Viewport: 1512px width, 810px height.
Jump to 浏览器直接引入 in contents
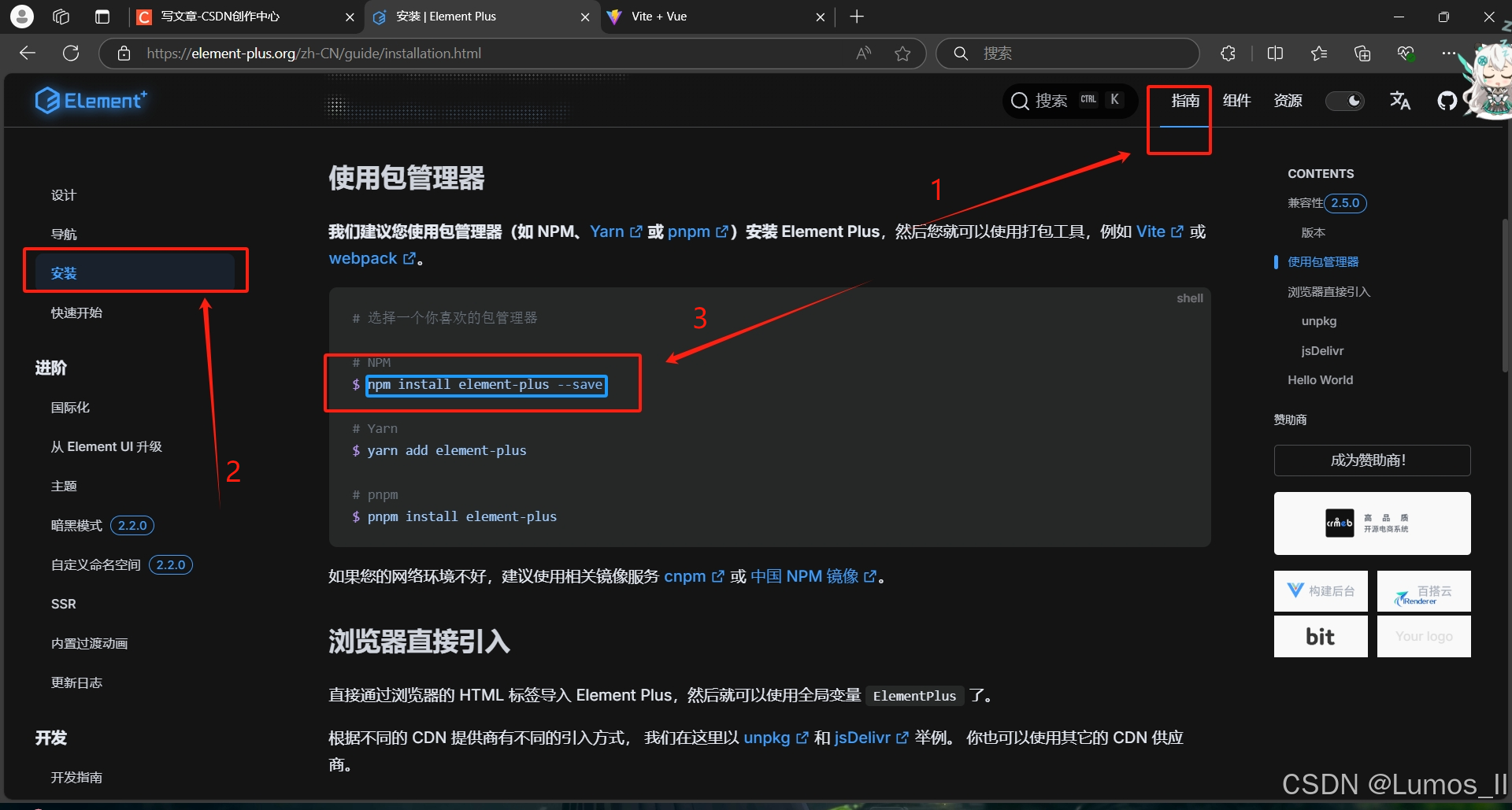pyautogui.click(x=1329, y=291)
